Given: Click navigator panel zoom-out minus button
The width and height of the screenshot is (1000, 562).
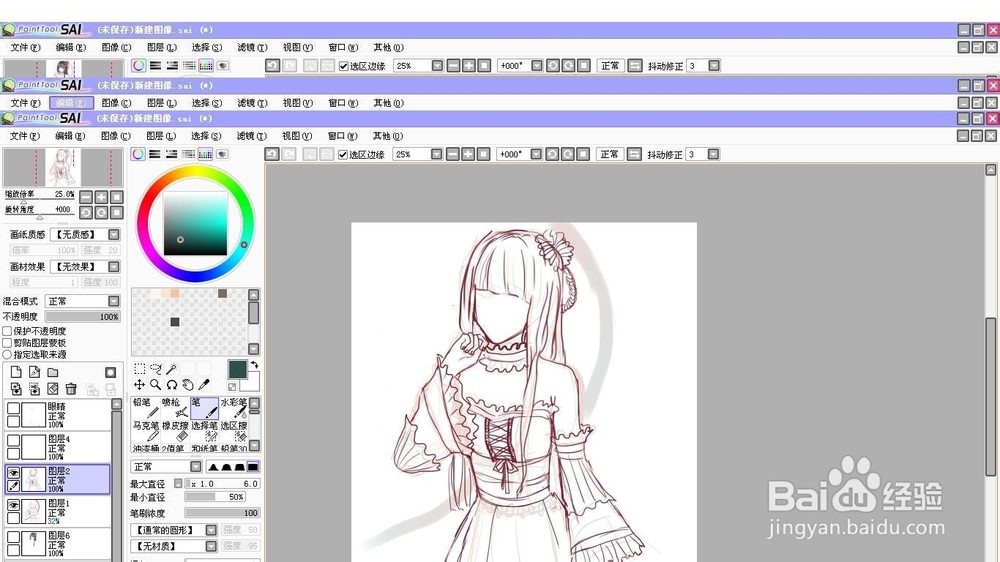Looking at the screenshot, I should coord(86,197).
